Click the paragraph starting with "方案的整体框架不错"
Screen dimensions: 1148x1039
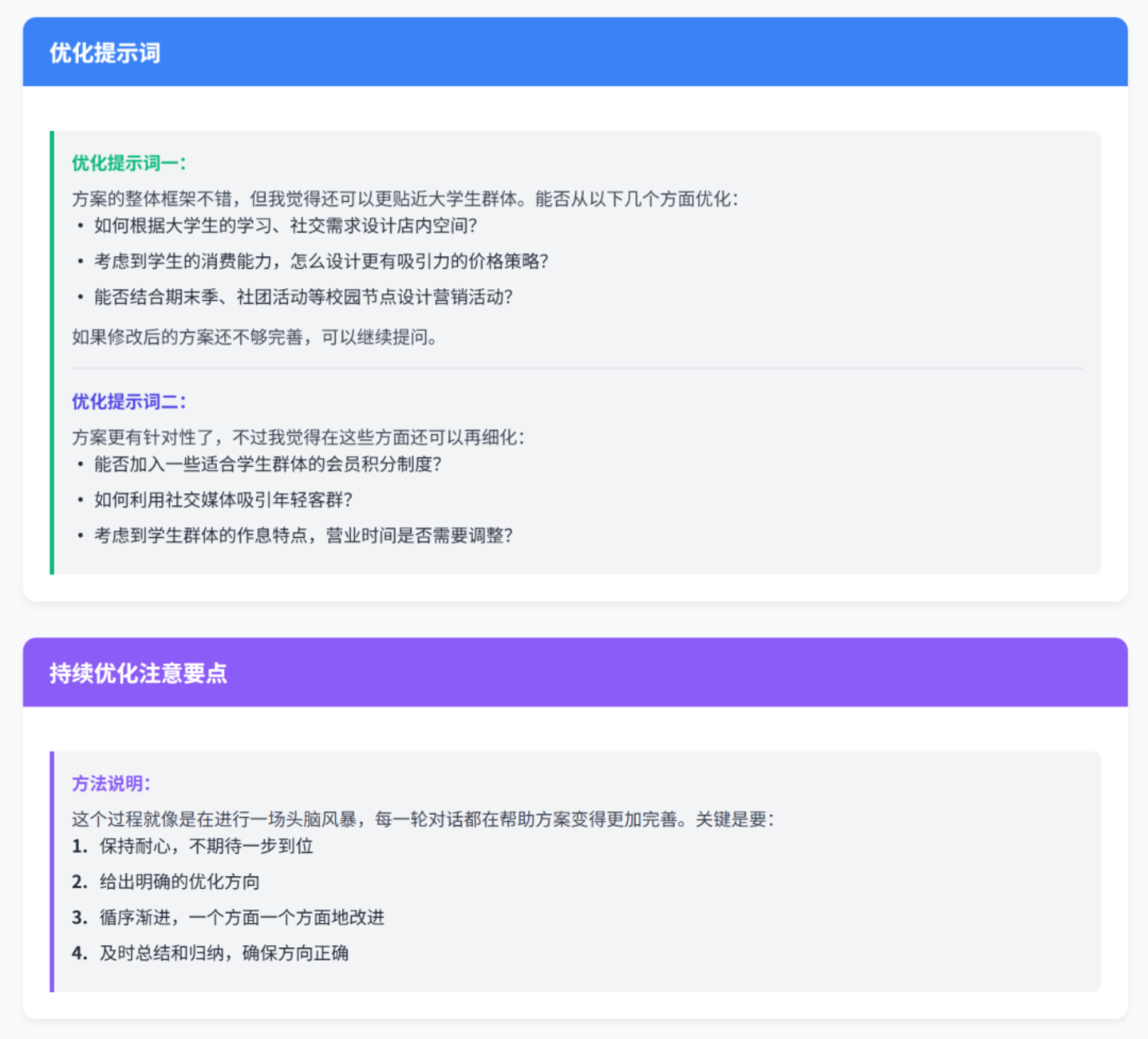tap(404, 199)
